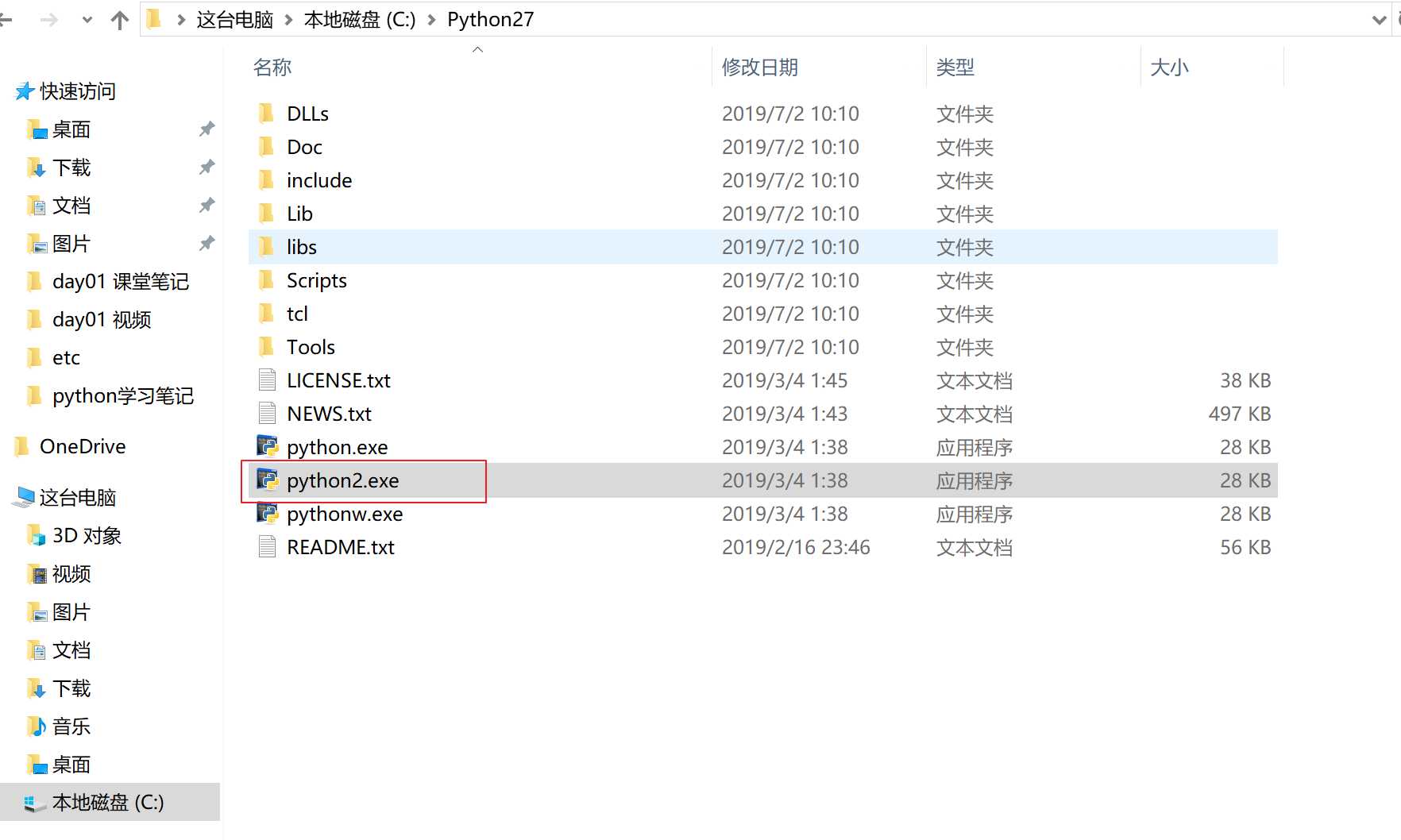Select the README.txt file name
The height and width of the screenshot is (840, 1401).
point(341,547)
